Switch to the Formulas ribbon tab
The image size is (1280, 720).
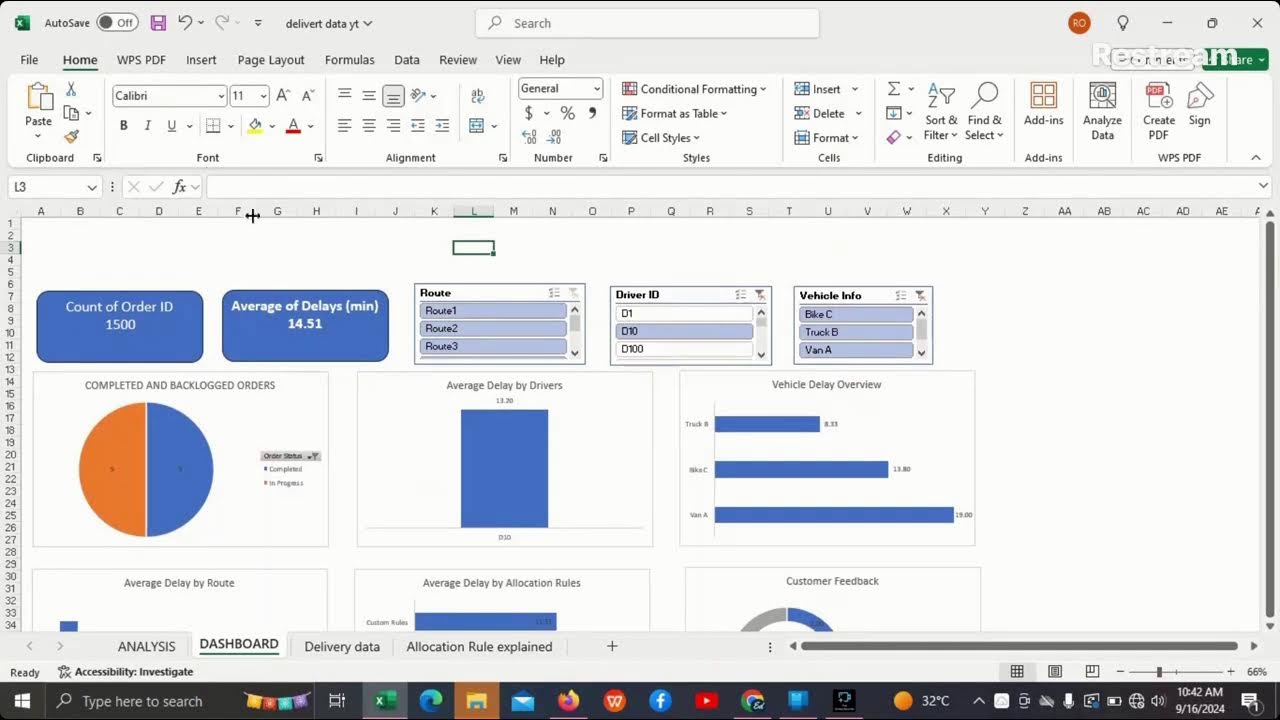(350, 60)
